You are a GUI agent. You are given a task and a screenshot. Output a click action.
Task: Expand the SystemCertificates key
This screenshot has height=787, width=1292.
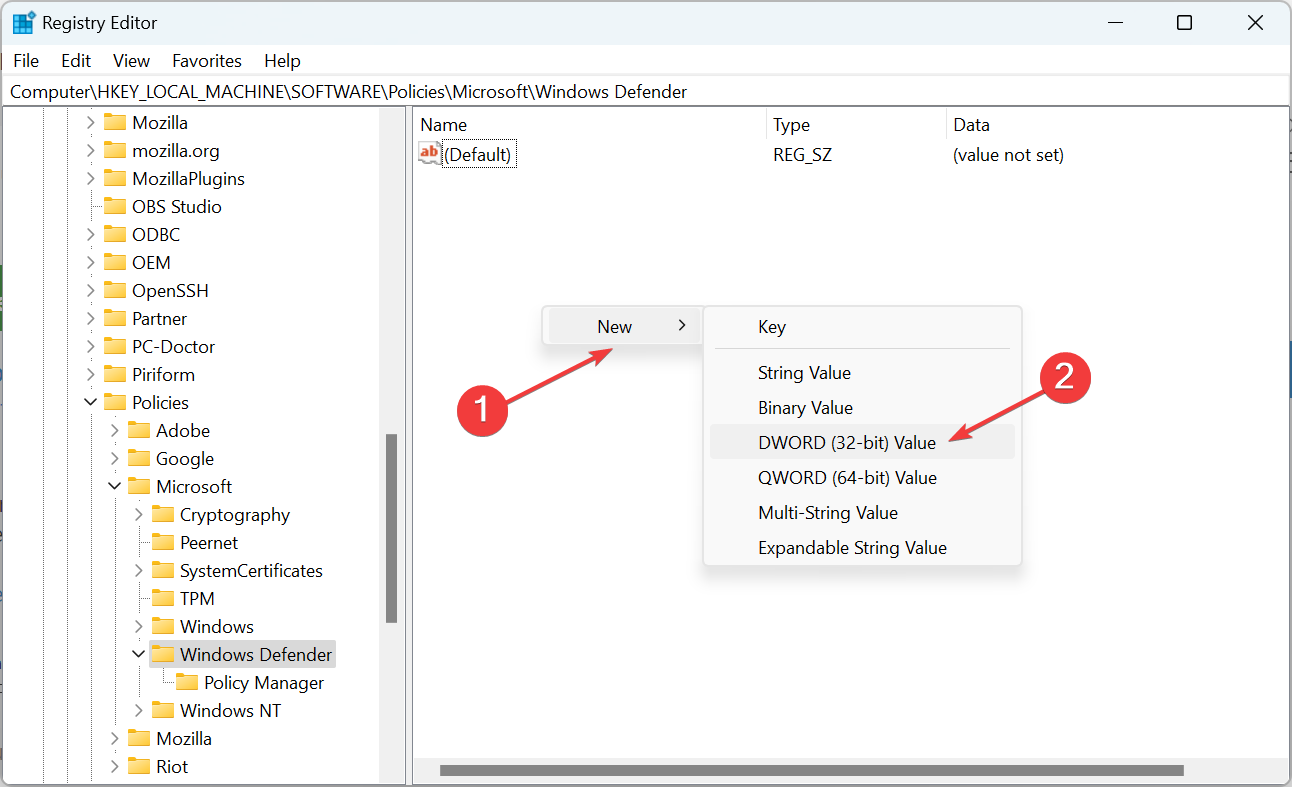click(138, 570)
